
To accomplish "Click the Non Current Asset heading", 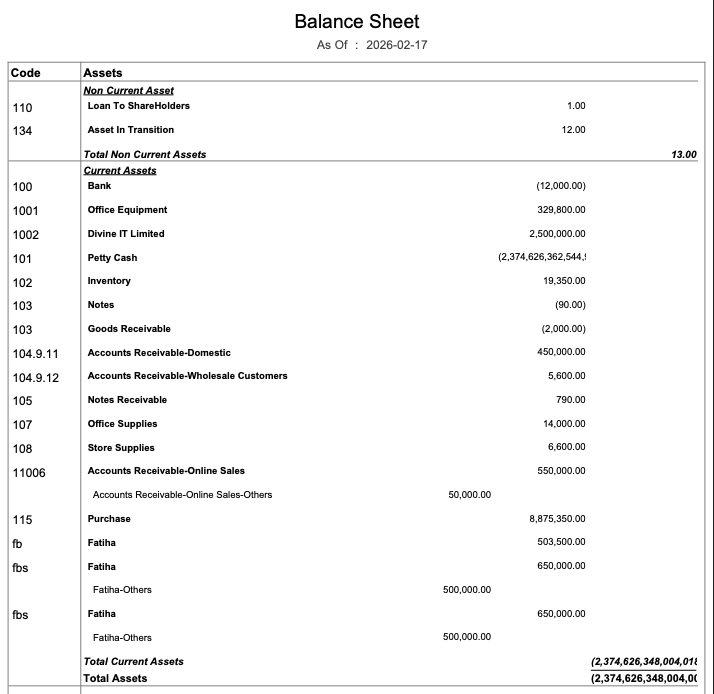I will [128, 91].
